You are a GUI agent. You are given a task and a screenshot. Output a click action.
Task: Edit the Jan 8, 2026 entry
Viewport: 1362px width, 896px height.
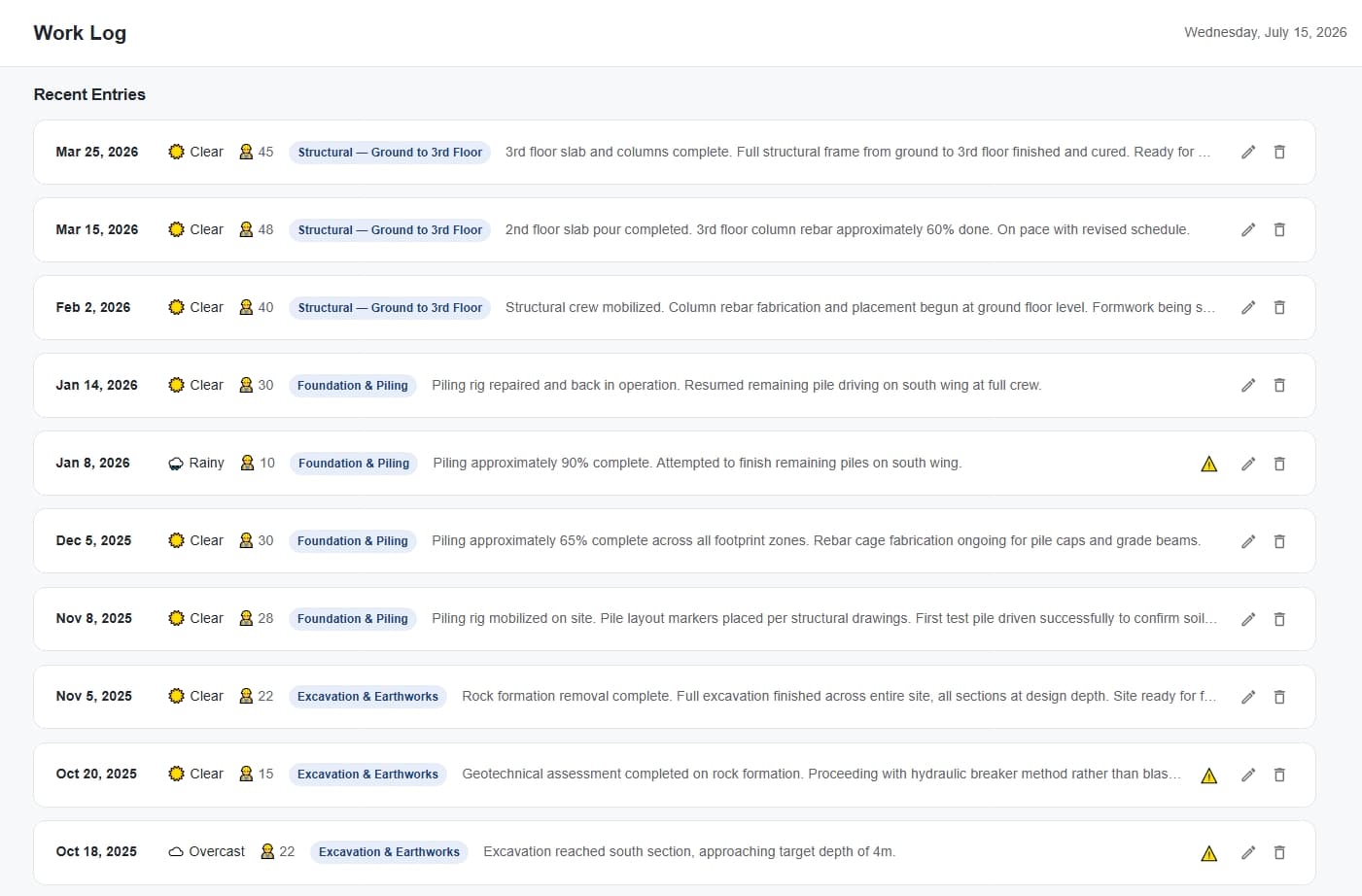pyautogui.click(x=1248, y=464)
